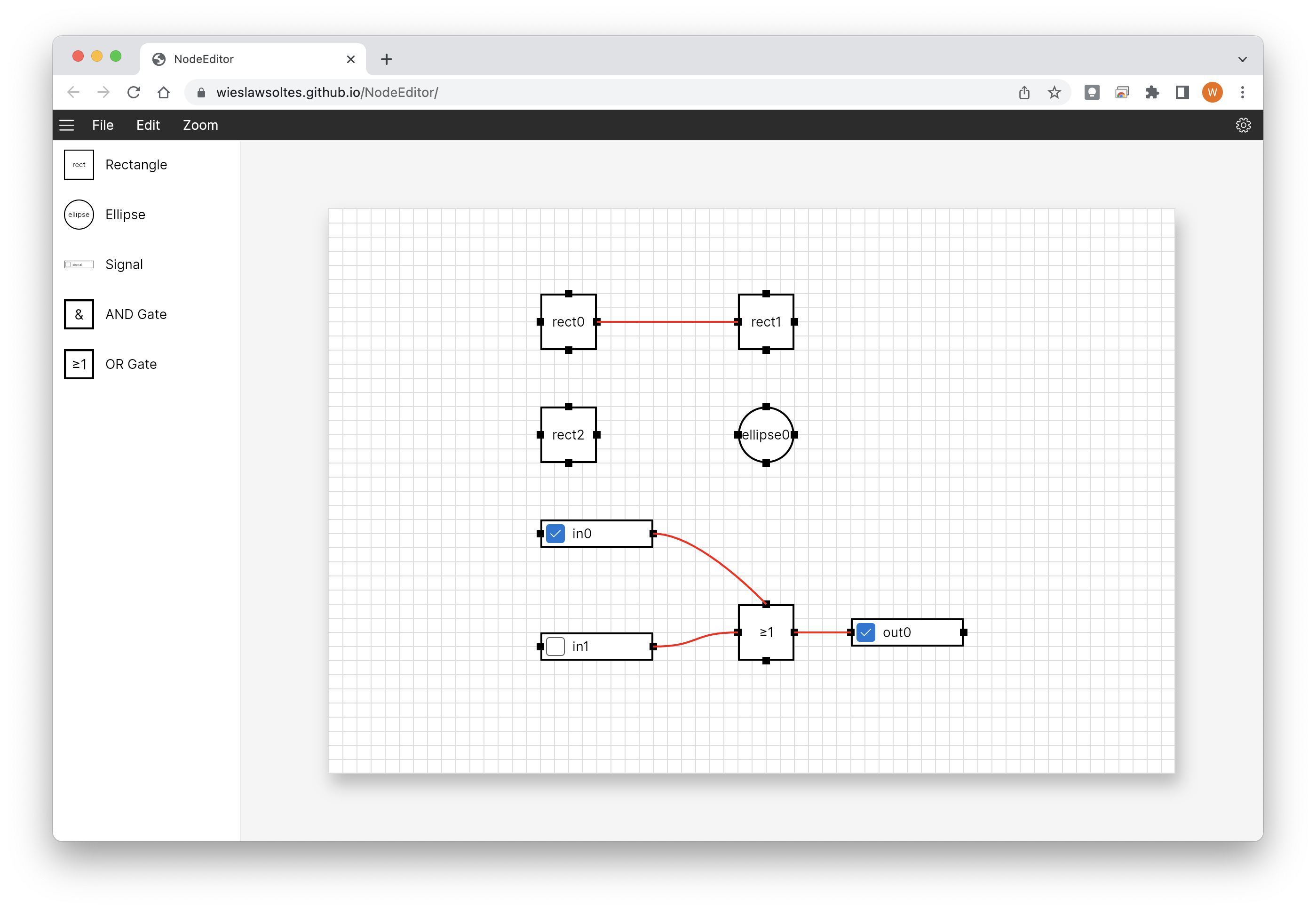Uncheck the in0 signal checkbox
Image resolution: width=1316 pixels, height=911 pixels.
point(555,534)
